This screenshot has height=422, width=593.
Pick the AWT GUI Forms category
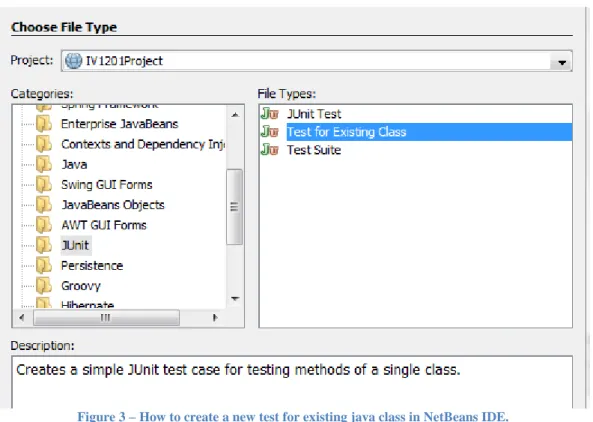point(104,225)
